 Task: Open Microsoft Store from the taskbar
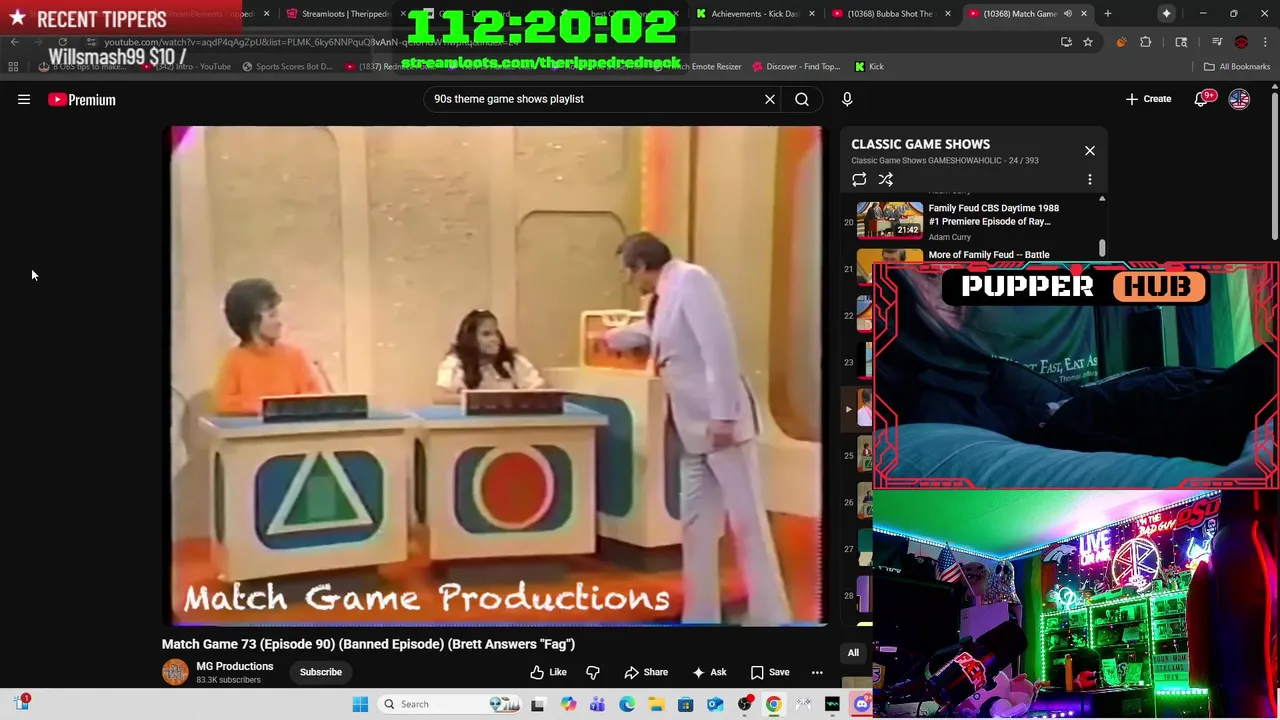686,704
